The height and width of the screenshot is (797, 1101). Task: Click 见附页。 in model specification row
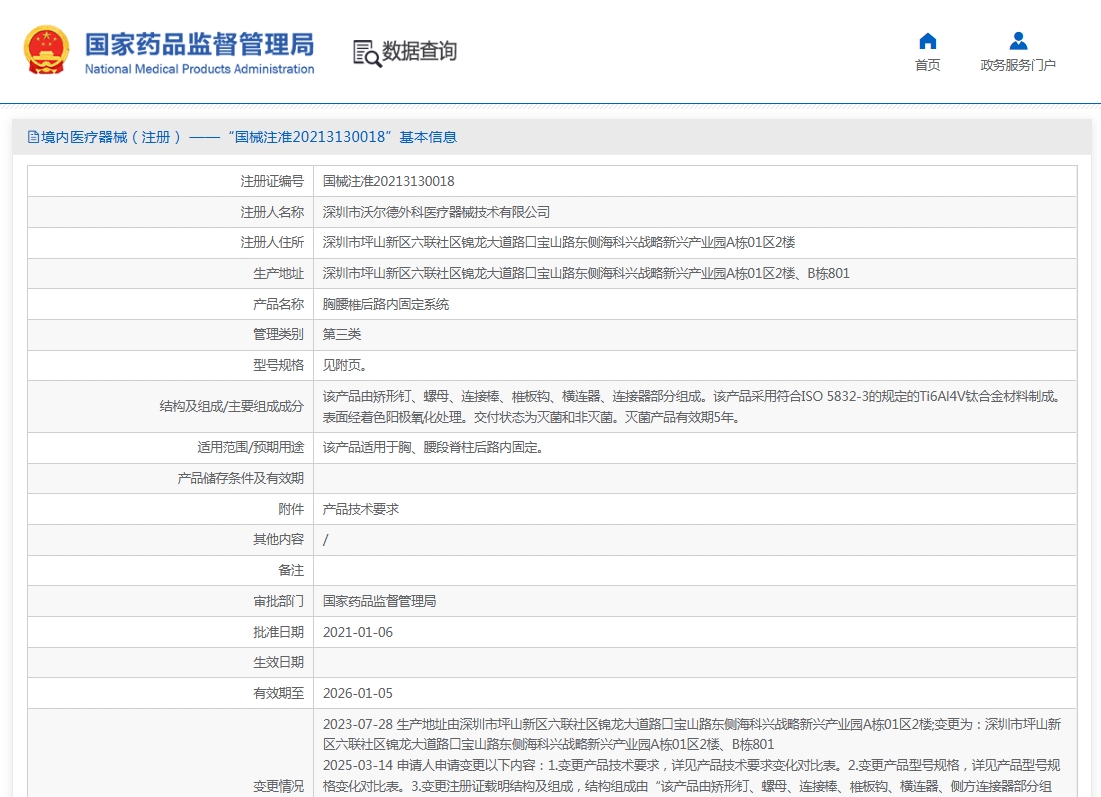click(345, 365)
